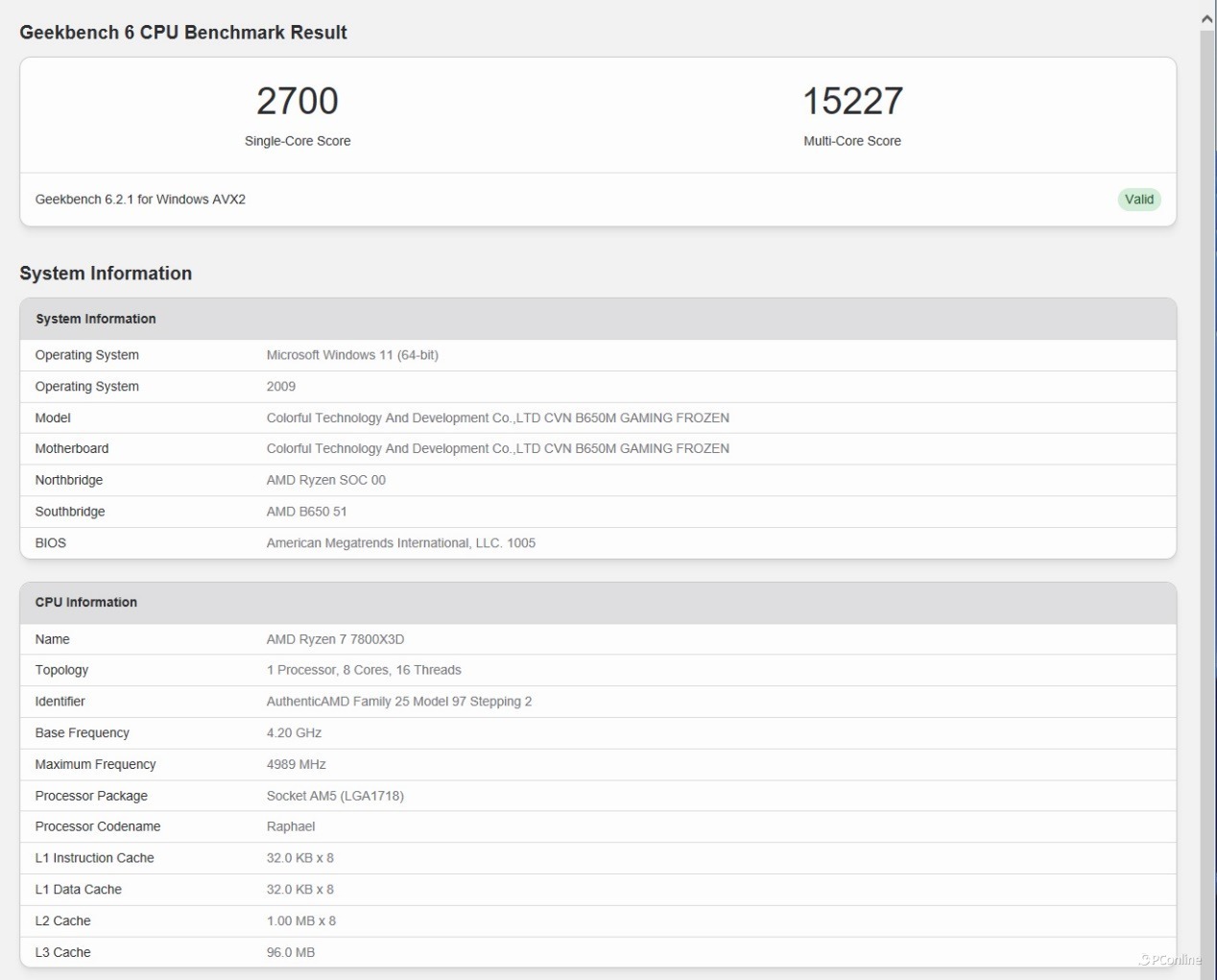1217x980 pixels.
Task: Click the scrollbar up arrow
Action: tap(1207, 18)
